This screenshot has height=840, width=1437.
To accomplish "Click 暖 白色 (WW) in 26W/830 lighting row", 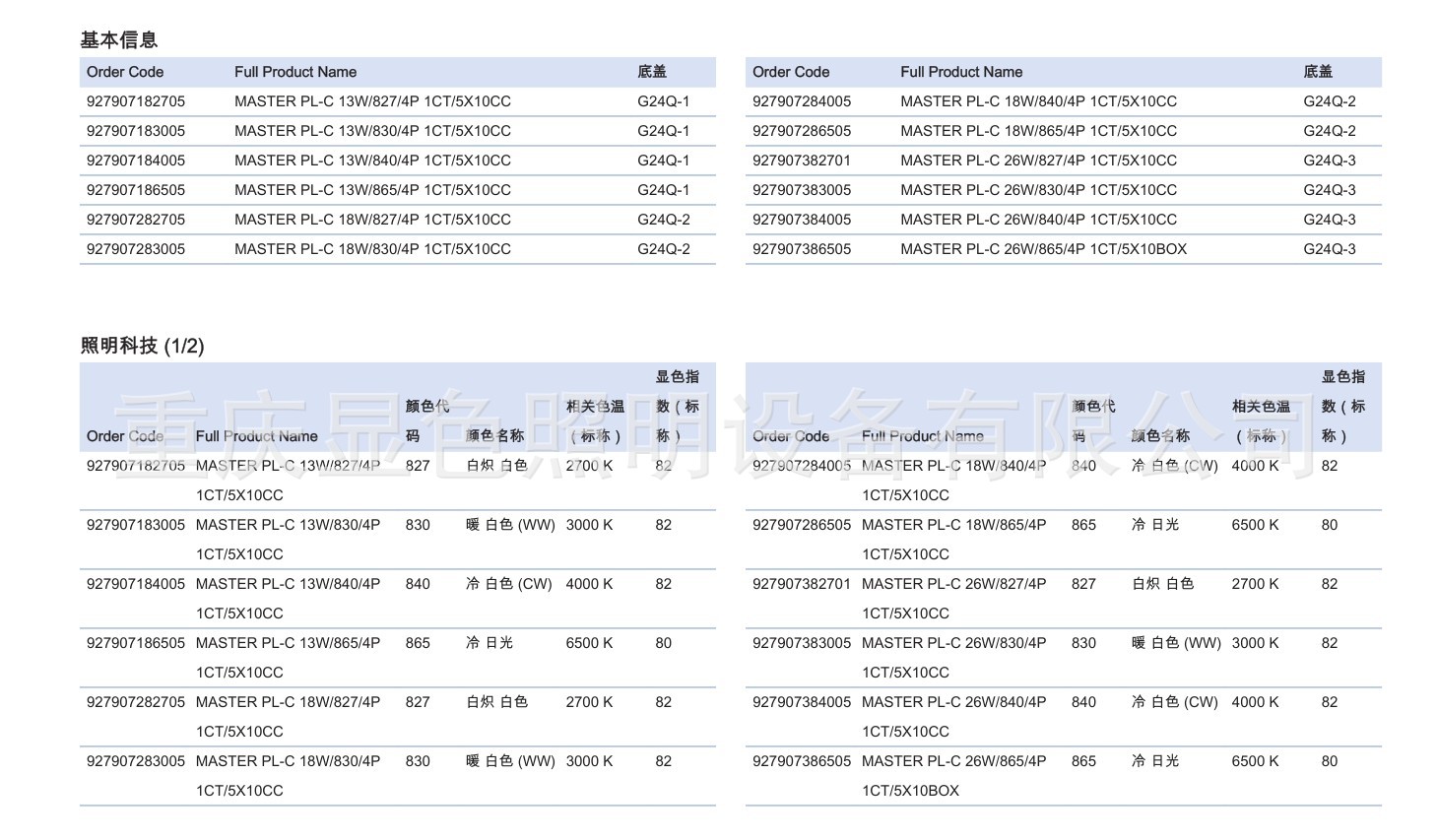I will coord(1176,643).
